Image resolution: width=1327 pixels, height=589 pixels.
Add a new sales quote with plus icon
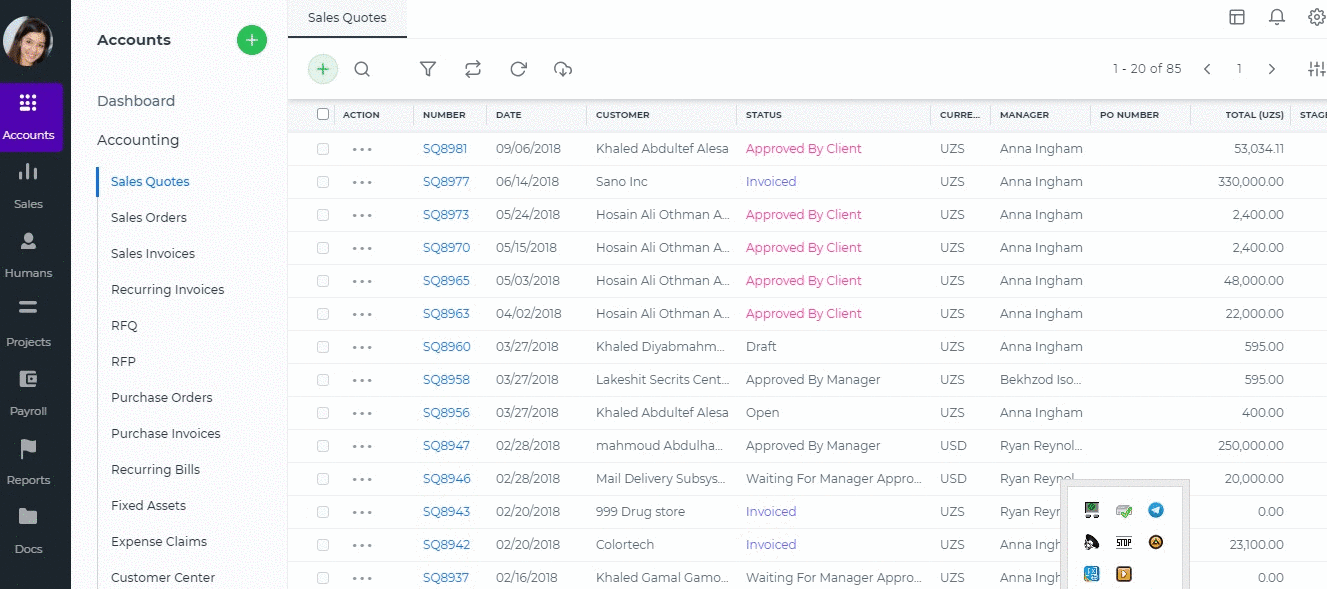click(323, 69)
